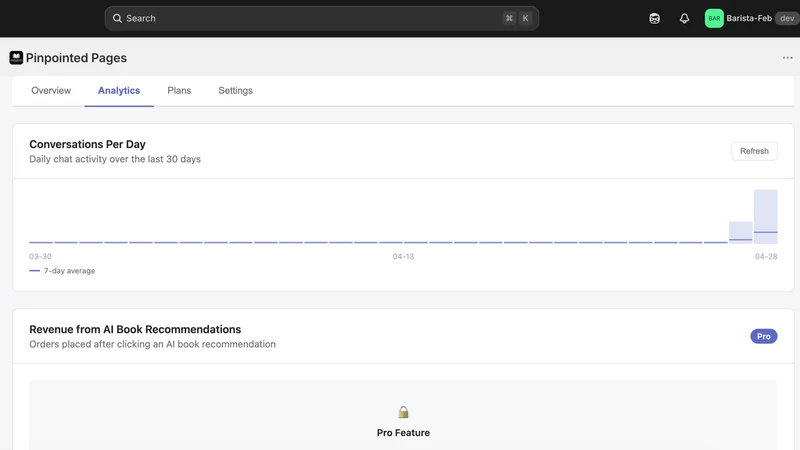Switch to the Overview tab
This screenshot has width=800, height=450.
pos(51,90)
